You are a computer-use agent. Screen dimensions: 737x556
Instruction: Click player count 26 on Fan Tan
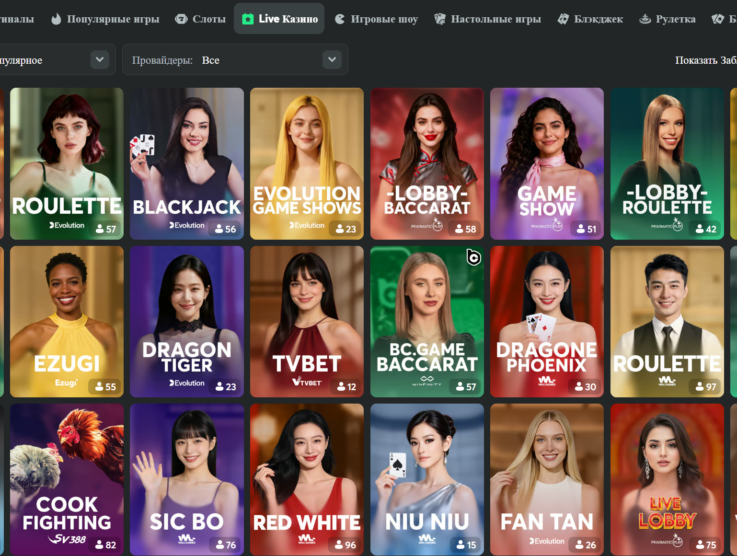tap(586, 545)
